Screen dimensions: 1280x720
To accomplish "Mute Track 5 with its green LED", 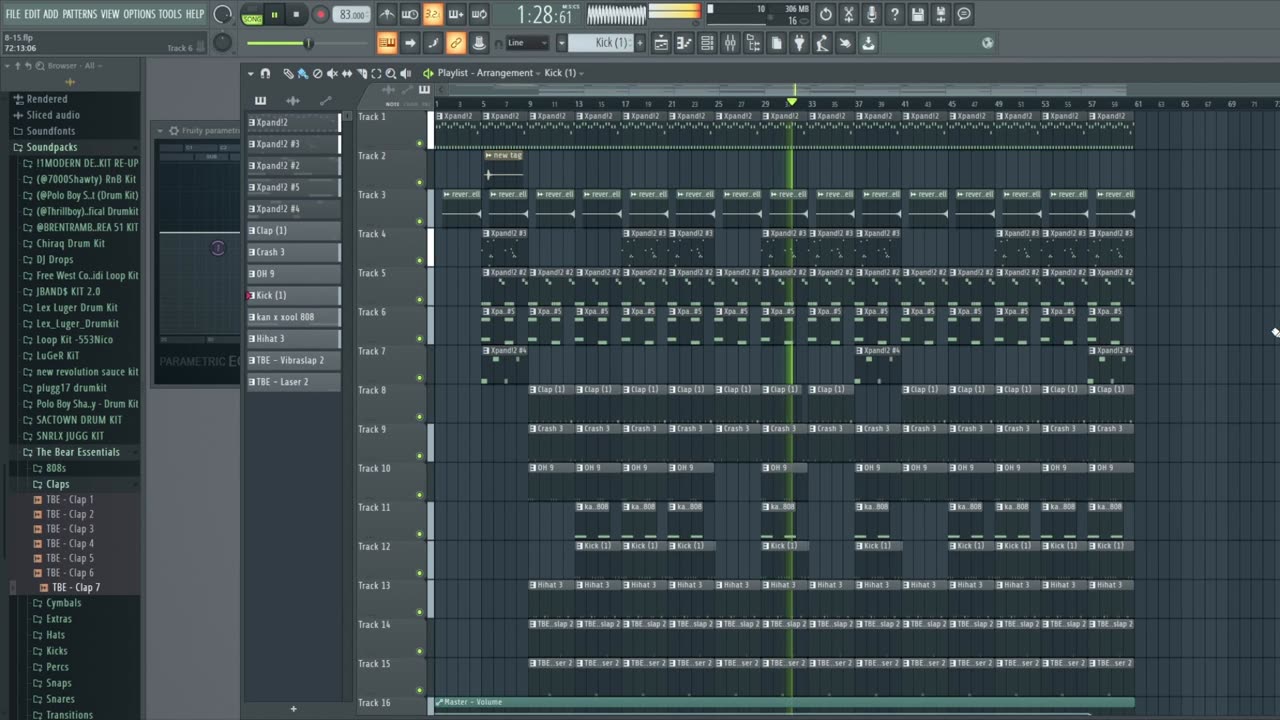I will click(x=420, y=299).
